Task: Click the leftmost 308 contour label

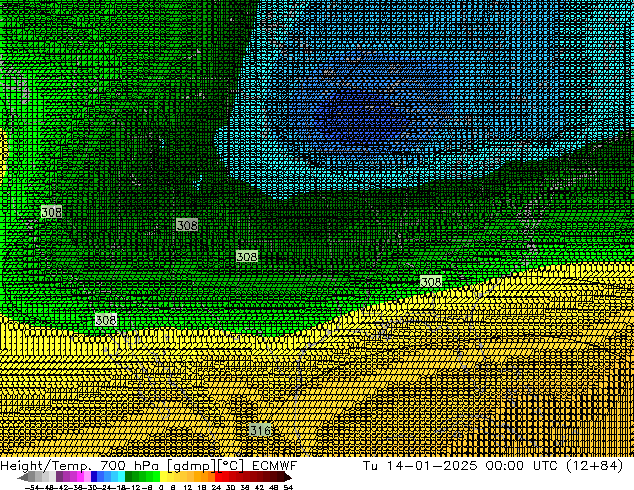Action: click(x=51, y=211)
